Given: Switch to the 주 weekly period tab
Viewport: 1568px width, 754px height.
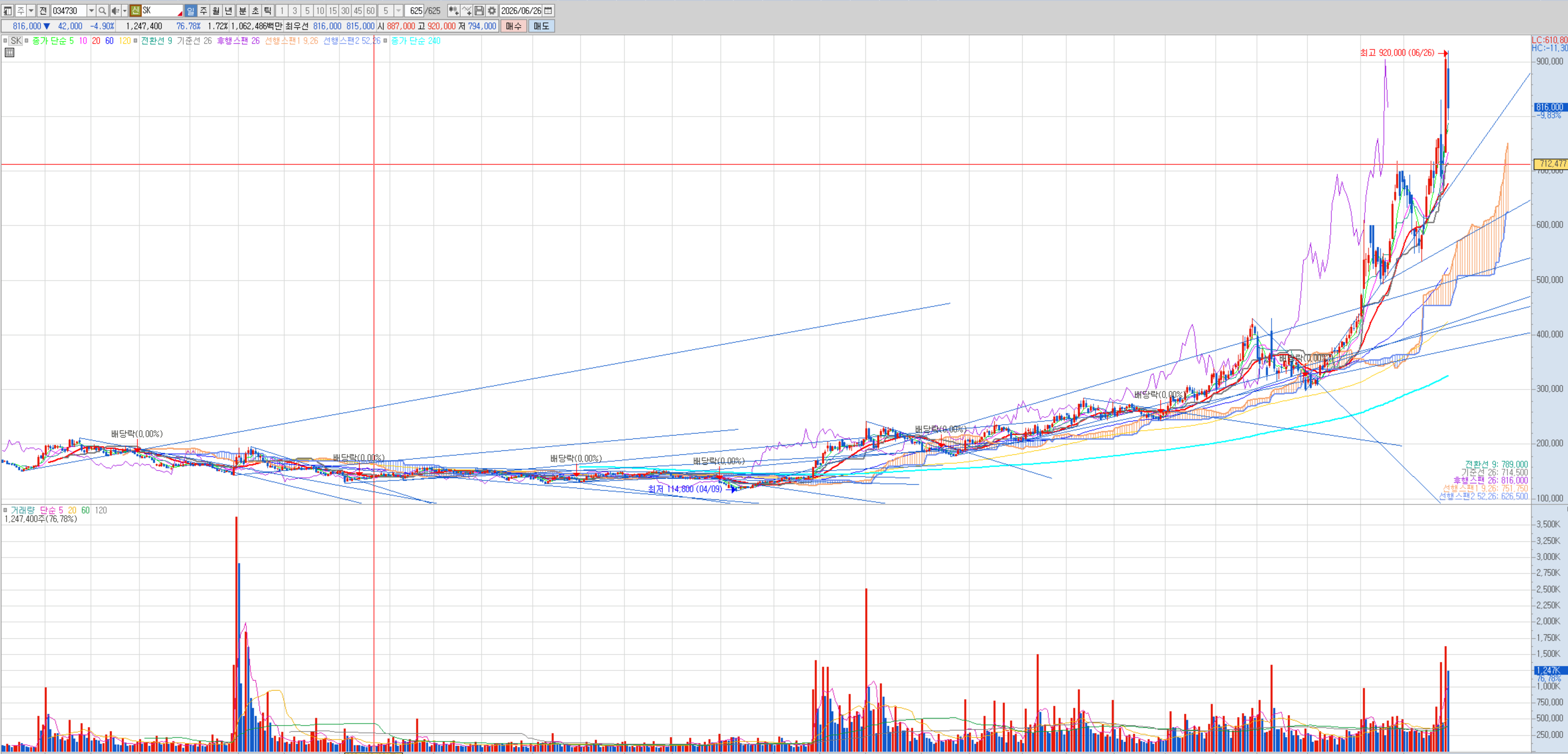Looking at the screenshot, I should [203, 11].
